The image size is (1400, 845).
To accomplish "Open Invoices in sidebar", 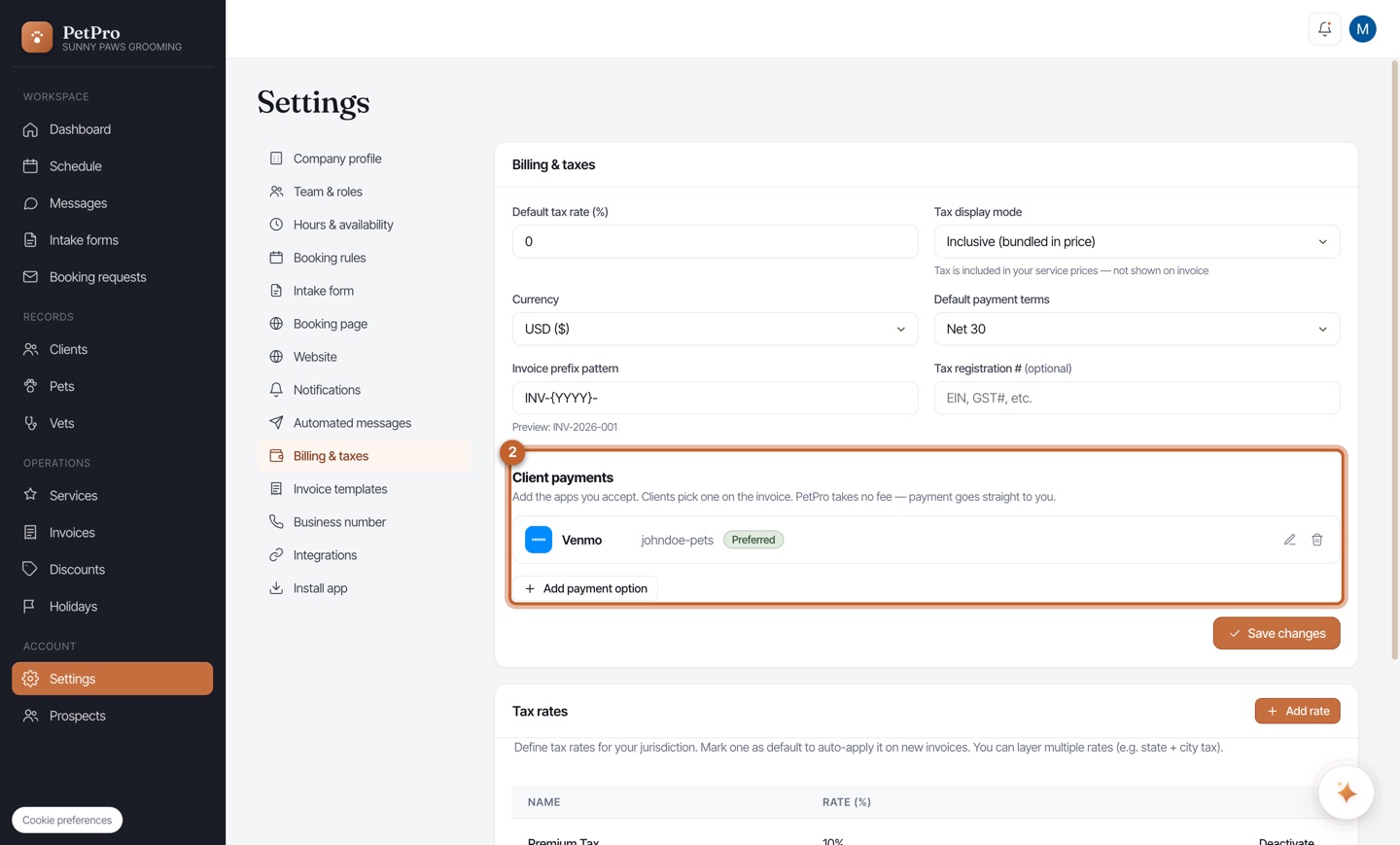I will tap(112, 532).
